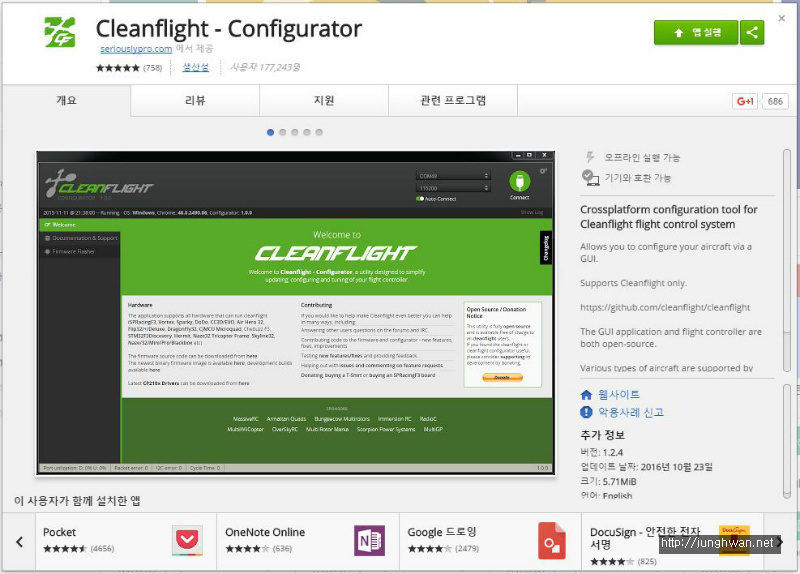The width and height of the screenshot is (800, 574).
Task: Click the Pocket app icon
Action: coord(187,540)
